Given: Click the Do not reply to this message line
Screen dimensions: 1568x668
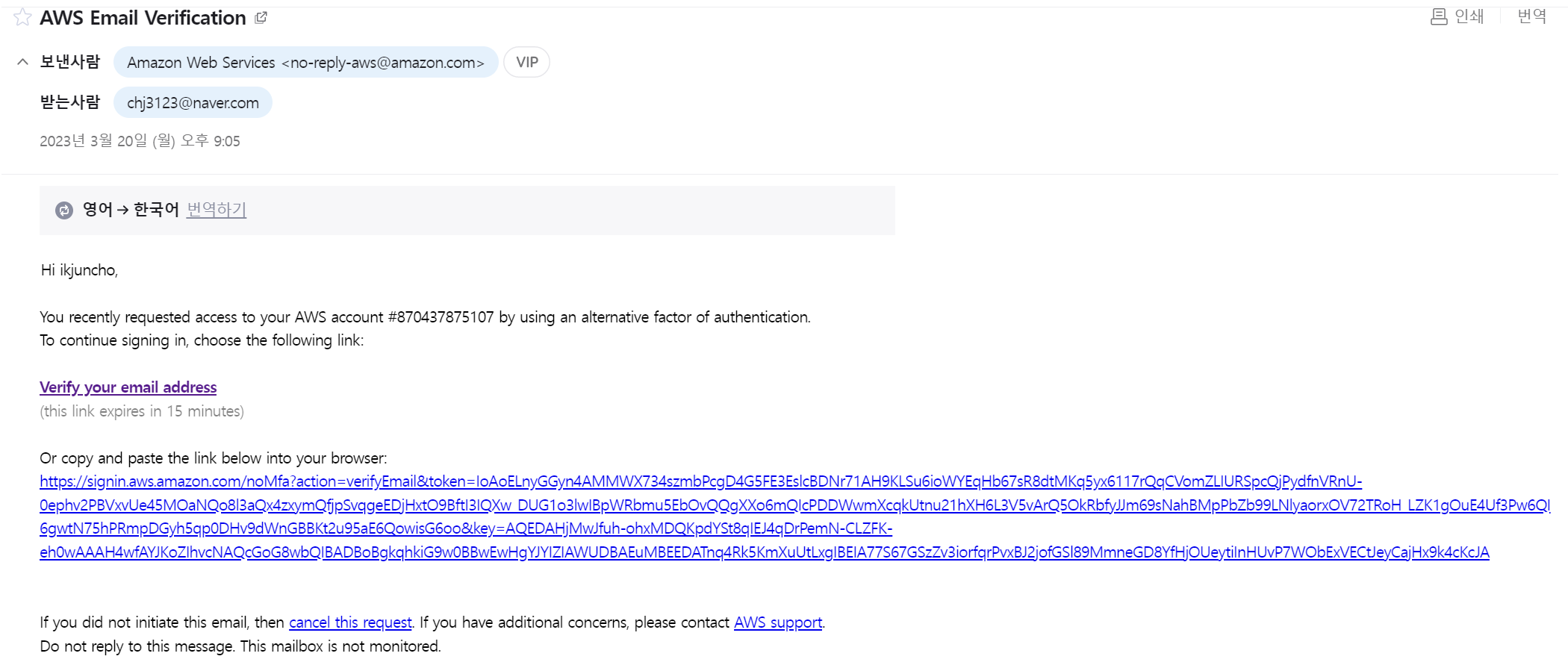Looking at the screenshot, I should pyautogui.click(x=240, y=646).
